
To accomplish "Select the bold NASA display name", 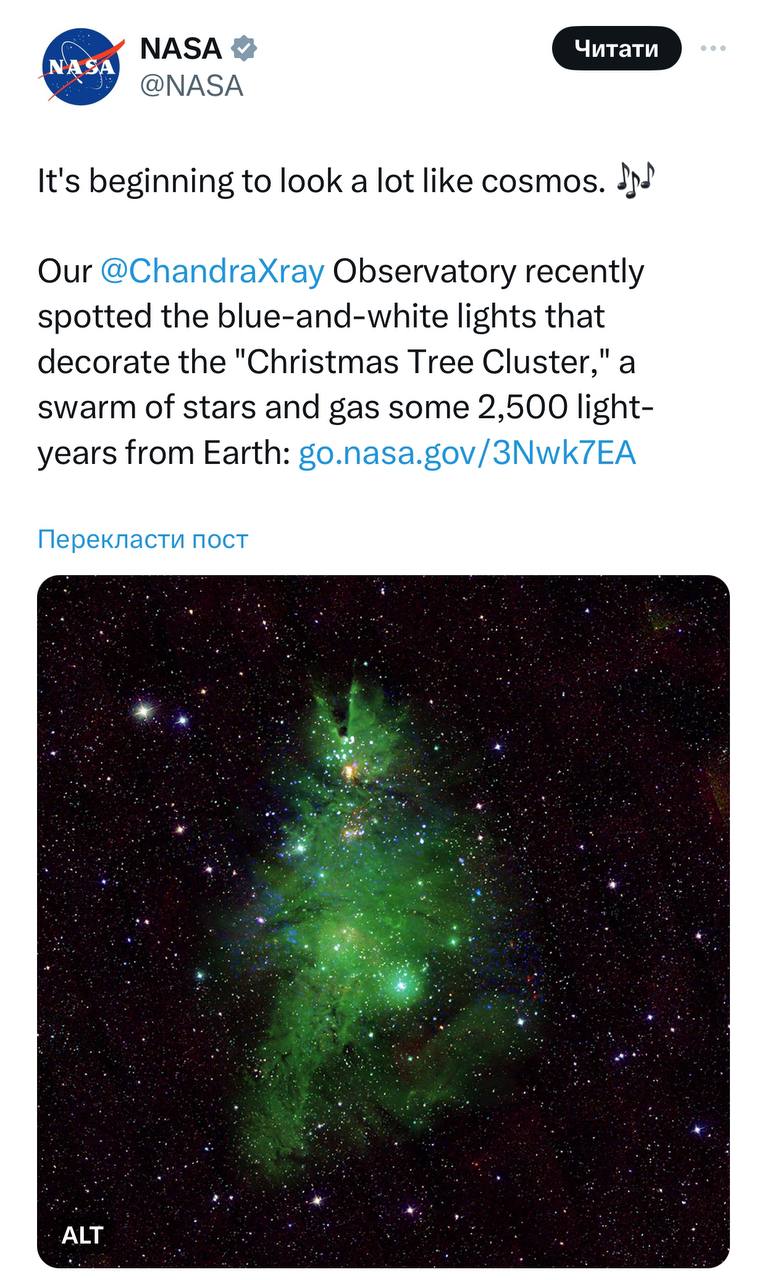I will coord(181,47).
